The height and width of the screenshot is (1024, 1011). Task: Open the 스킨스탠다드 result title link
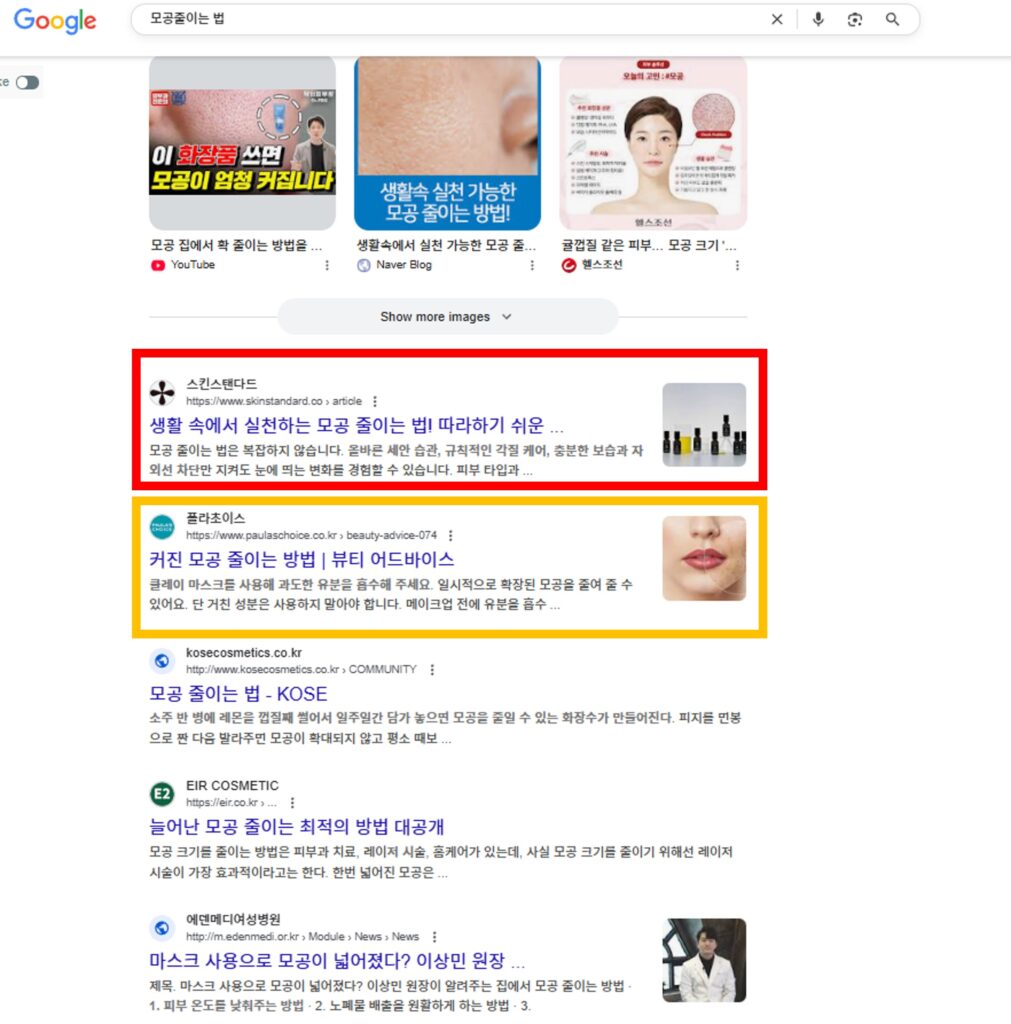click(x=356, y=425)
